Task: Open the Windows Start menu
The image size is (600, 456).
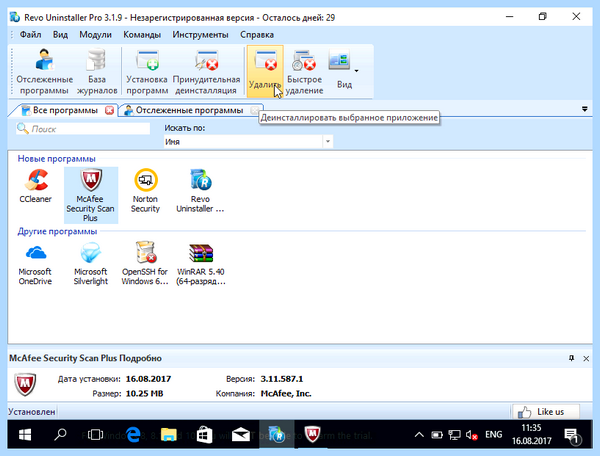Action: click(25, 435)
